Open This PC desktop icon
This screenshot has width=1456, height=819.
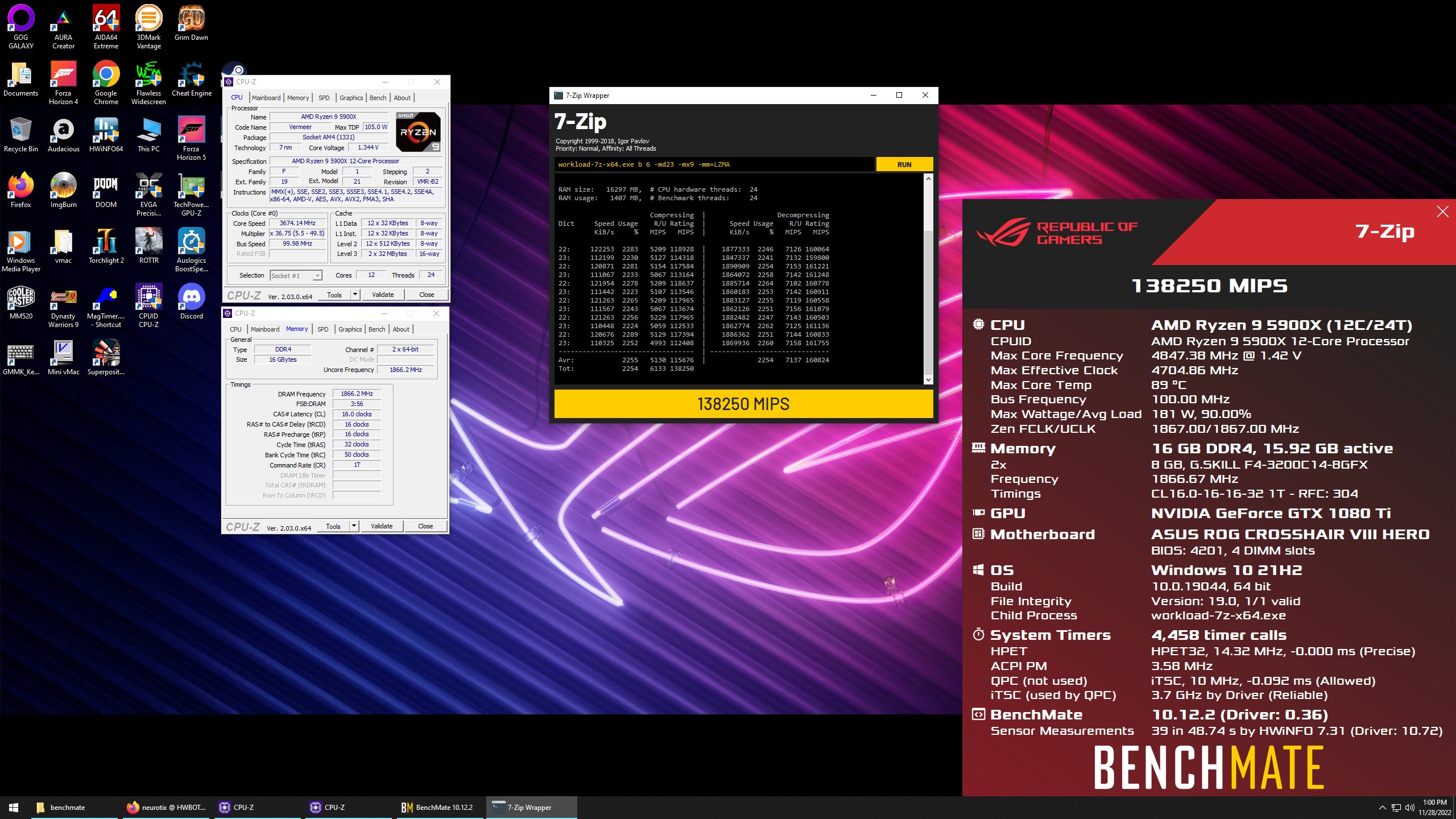(148, 134)
